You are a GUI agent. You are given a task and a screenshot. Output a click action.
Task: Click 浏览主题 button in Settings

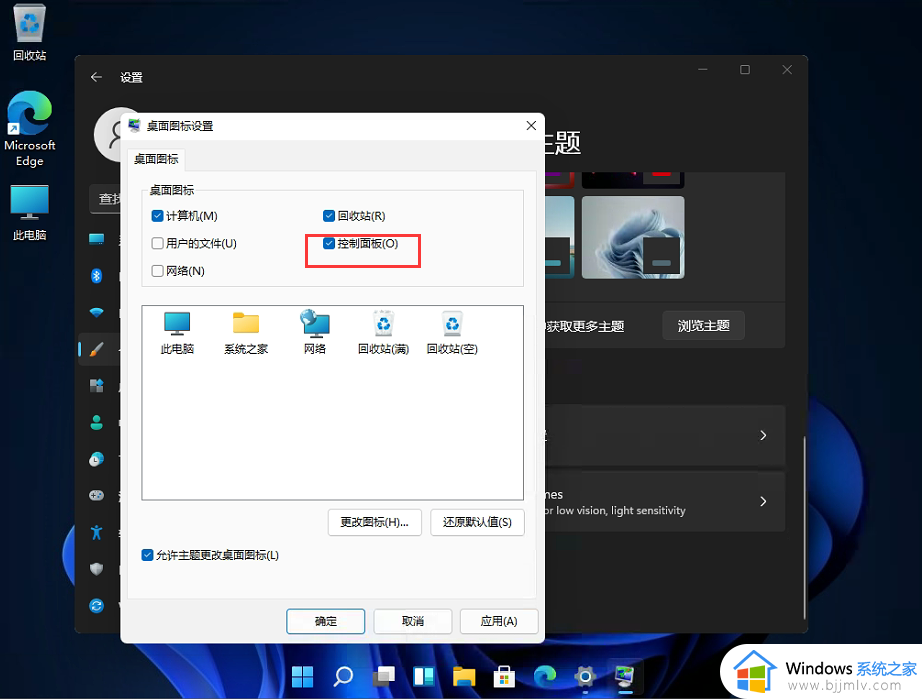click(x=703, y=326)
